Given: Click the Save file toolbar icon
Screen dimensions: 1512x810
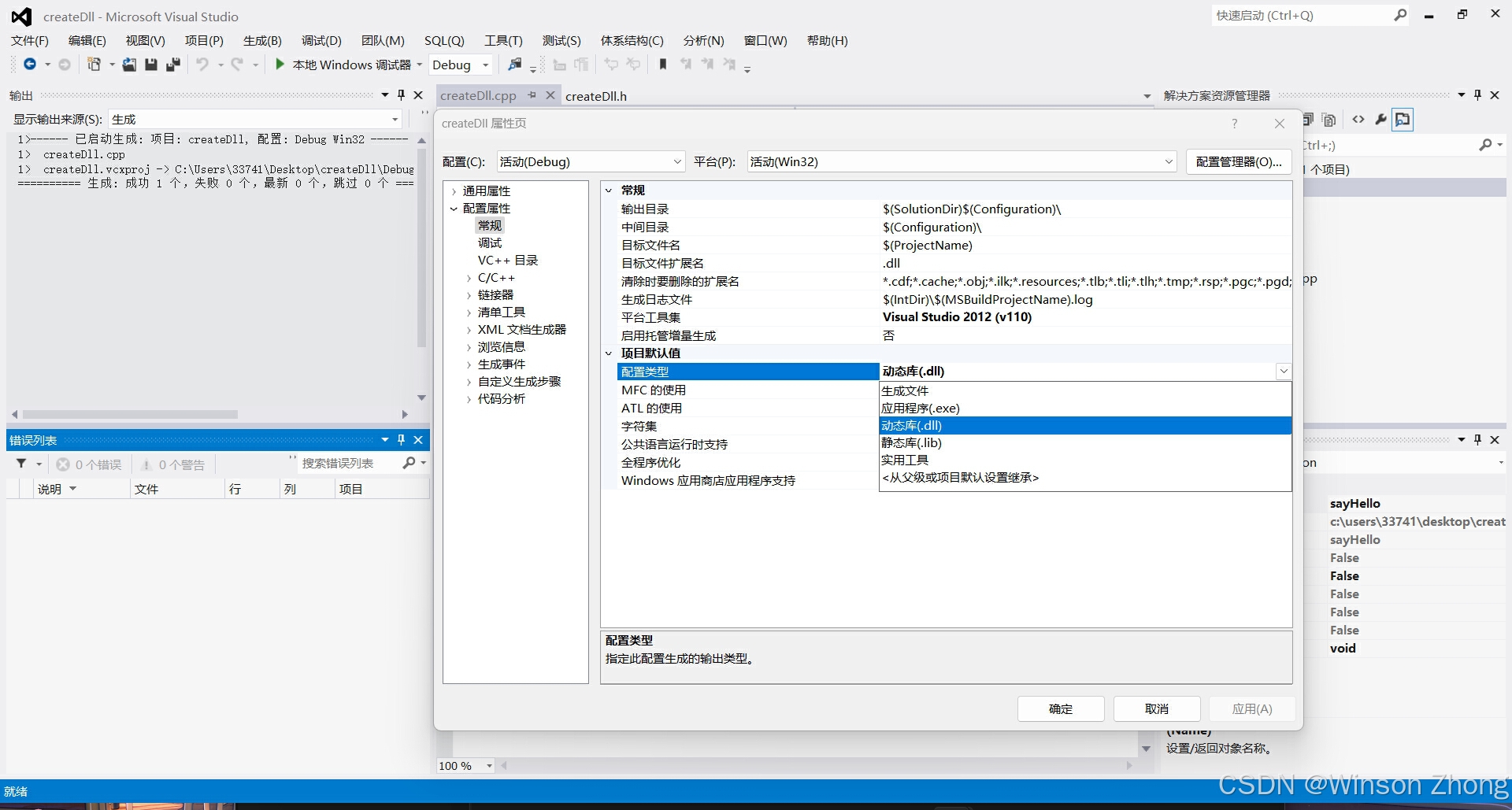Looking at the screenshot, I should [151, 65].
